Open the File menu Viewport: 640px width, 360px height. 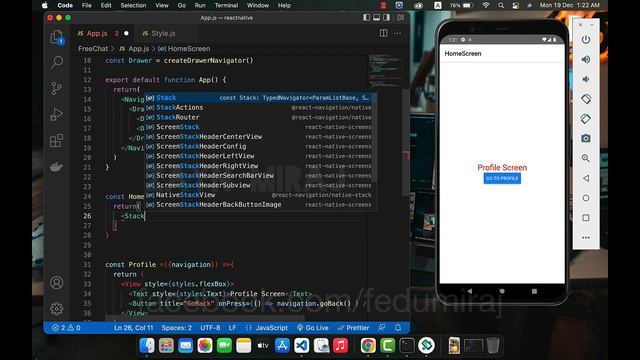pos(87,5)
